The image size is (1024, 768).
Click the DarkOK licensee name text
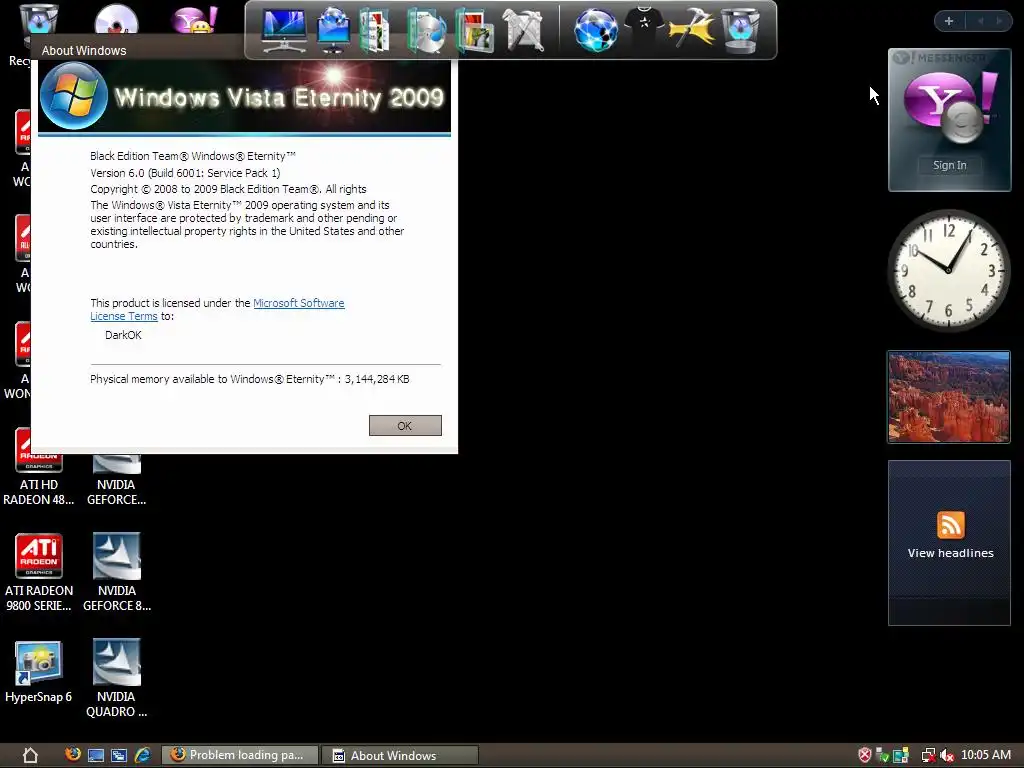pyautogui.click(x=123, y=335)
